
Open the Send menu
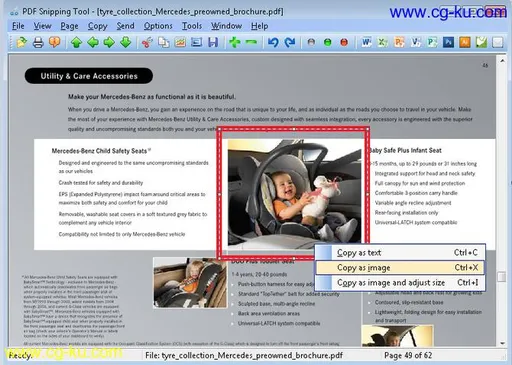(125, 26)
